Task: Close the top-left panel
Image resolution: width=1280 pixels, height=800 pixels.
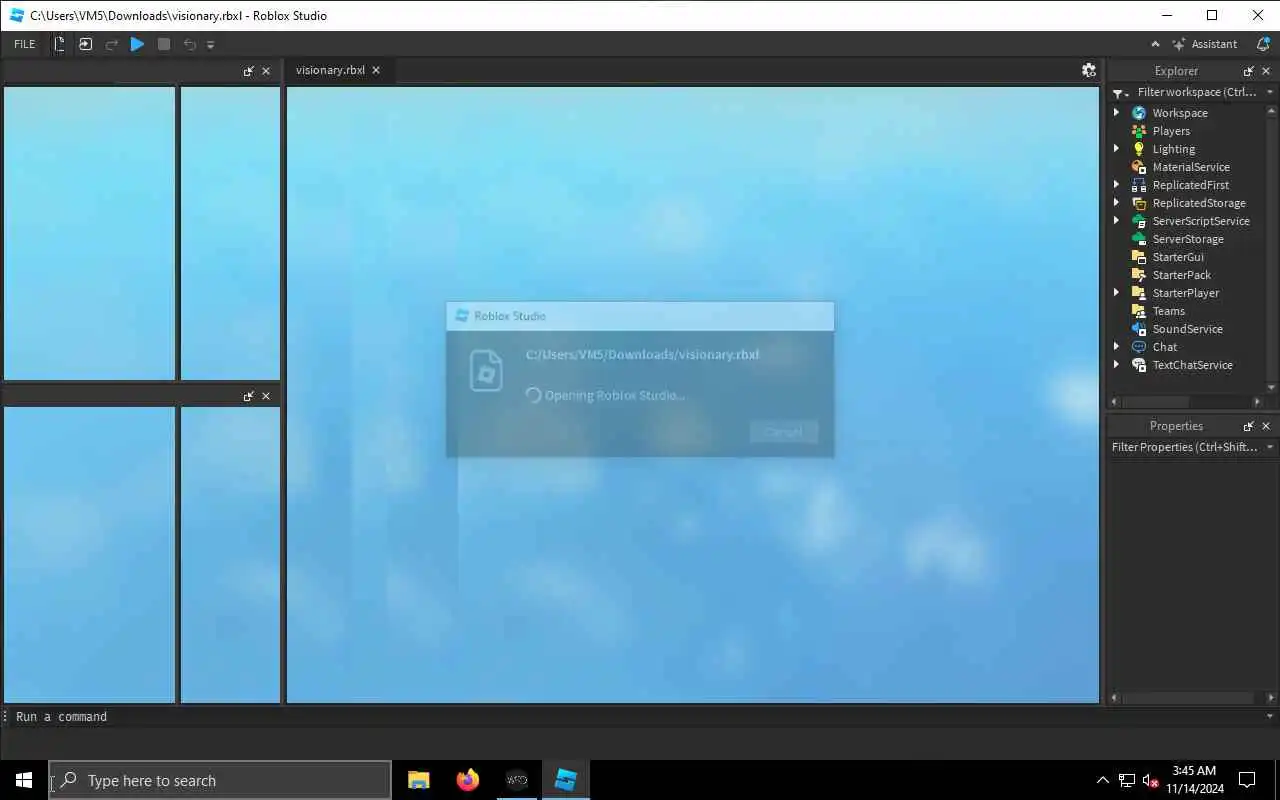Action: click(x=266, y=71)
